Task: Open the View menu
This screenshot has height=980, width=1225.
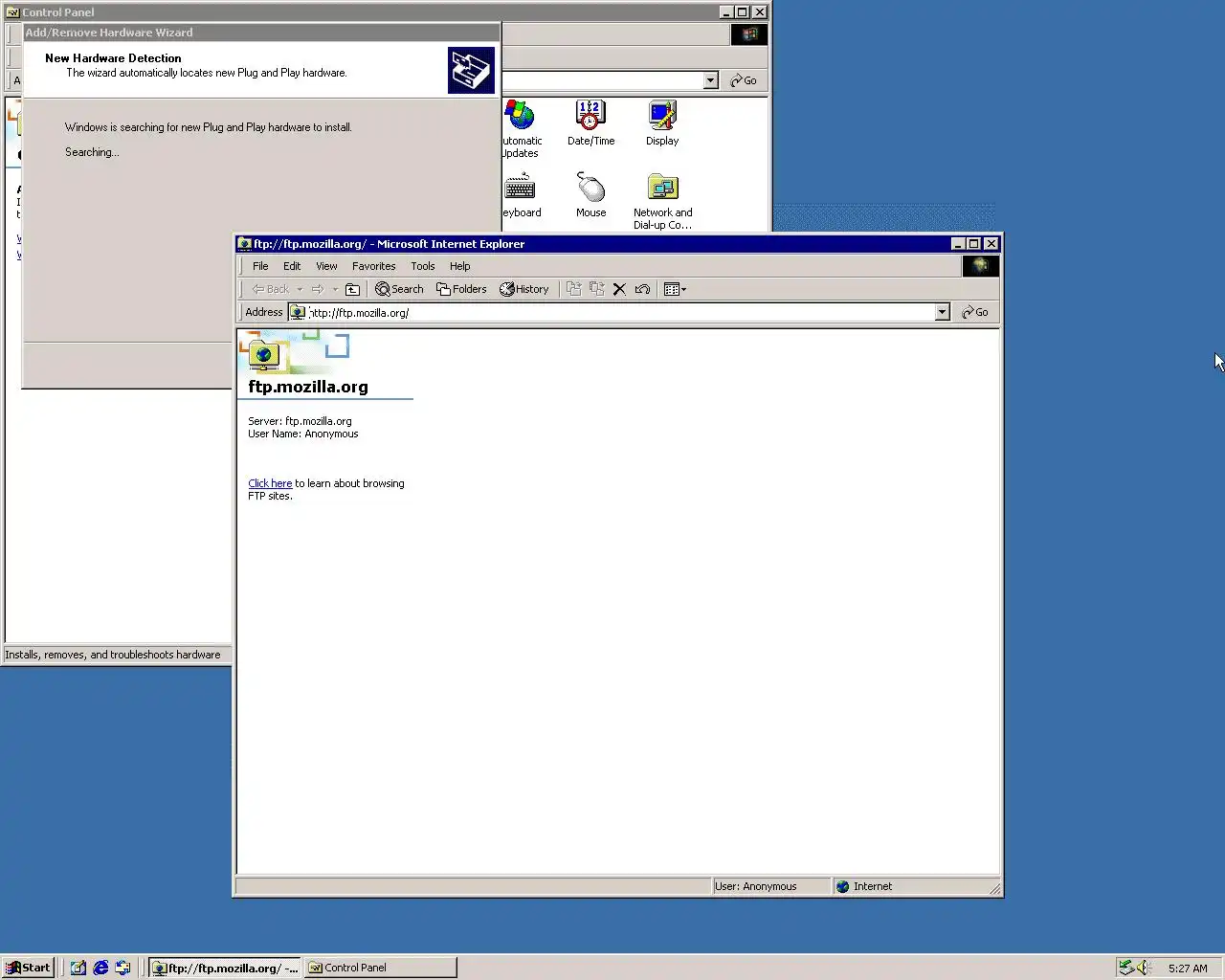Action: pyautogui.click(x=326, y=266)
